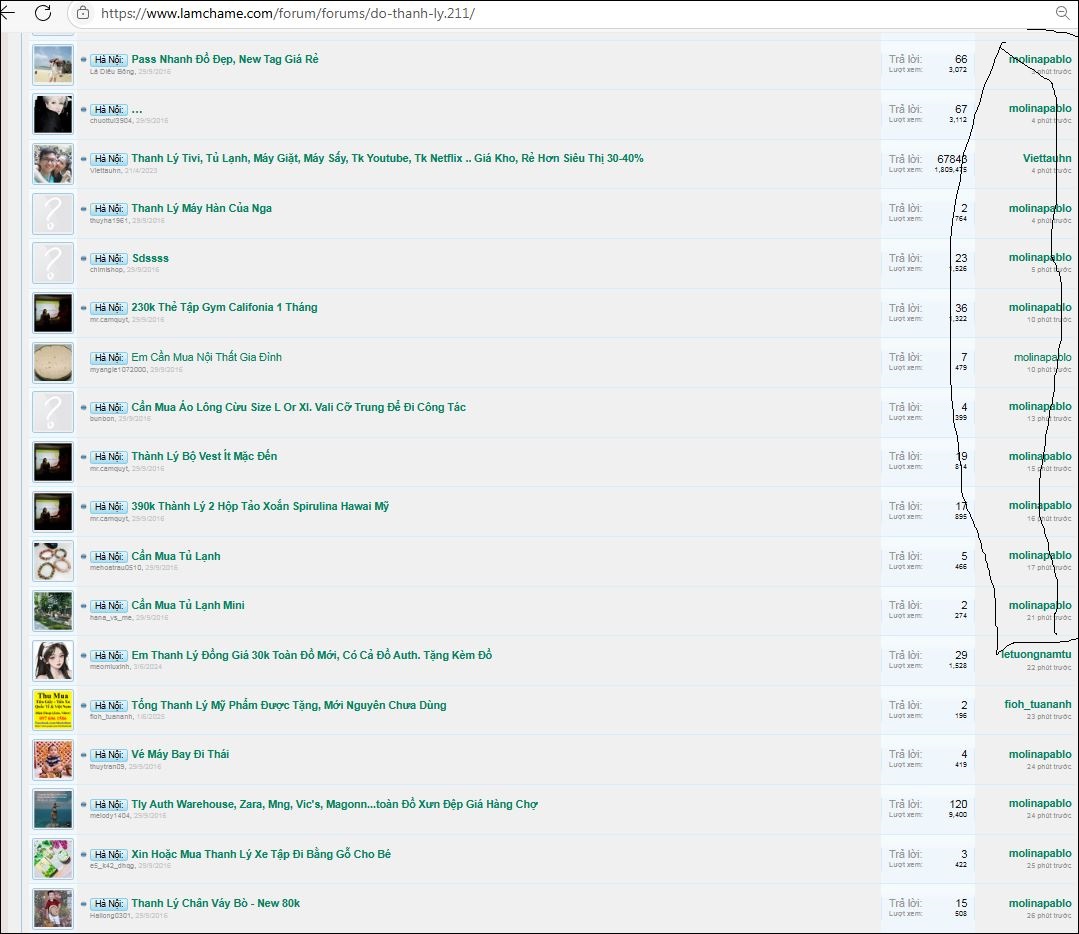
Task: Open thread Pass Nhanh Đồ Đẹp, New Tag Giá Rẻ
Action: (224, 59)
